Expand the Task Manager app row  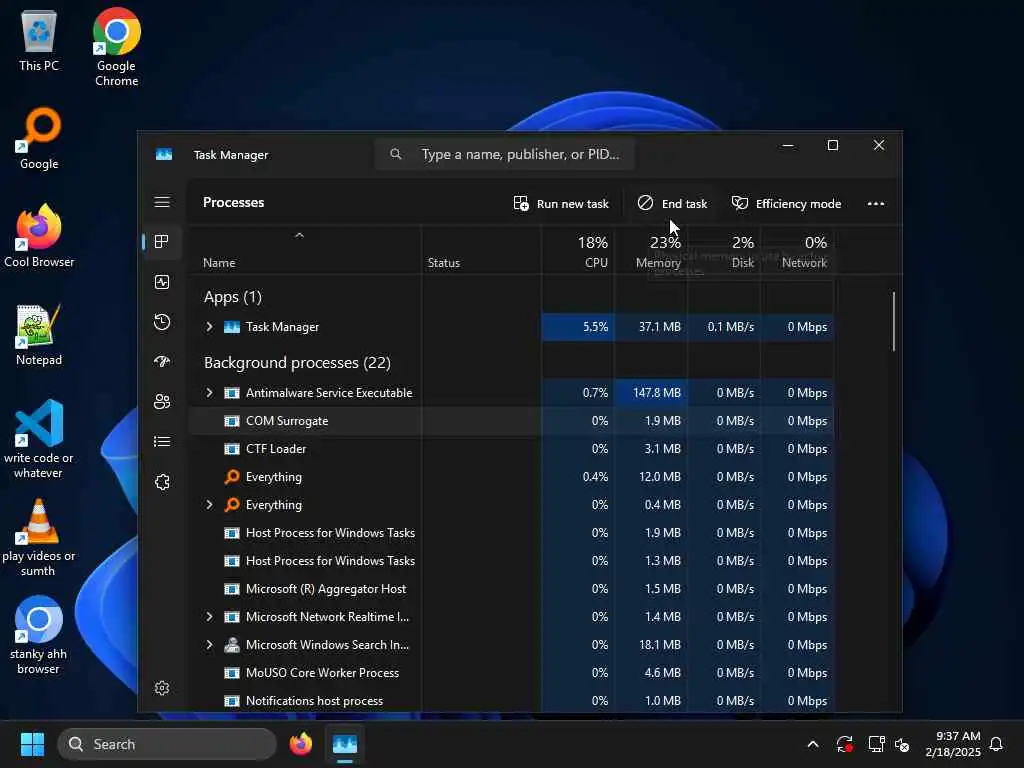209,327
